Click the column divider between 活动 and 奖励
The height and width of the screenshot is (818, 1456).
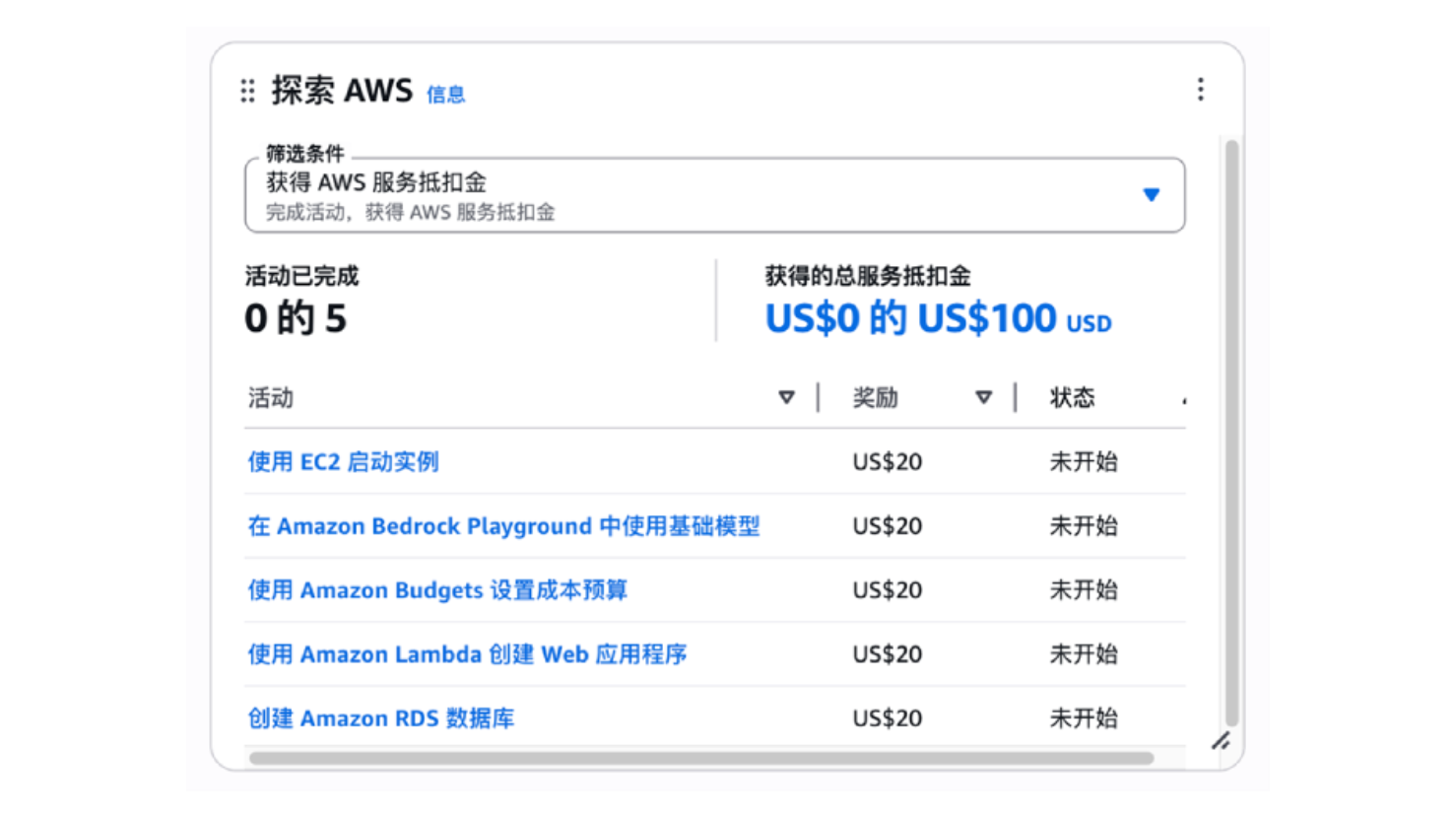[818, 397]
